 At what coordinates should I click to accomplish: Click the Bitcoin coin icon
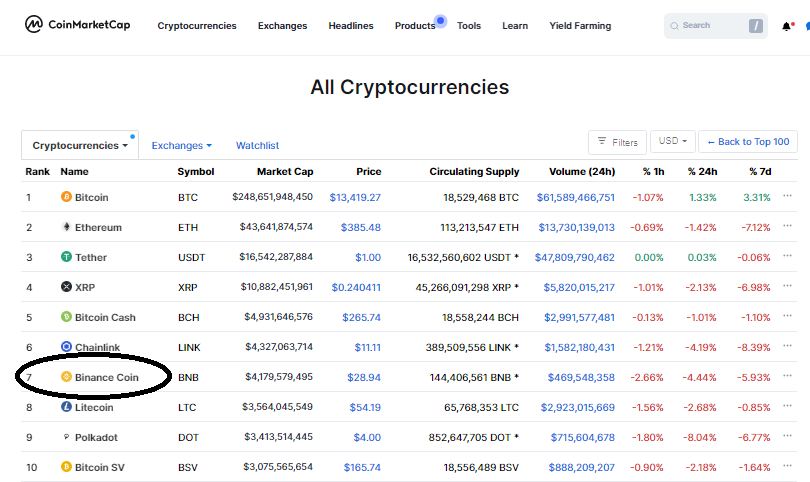[66, 196]
